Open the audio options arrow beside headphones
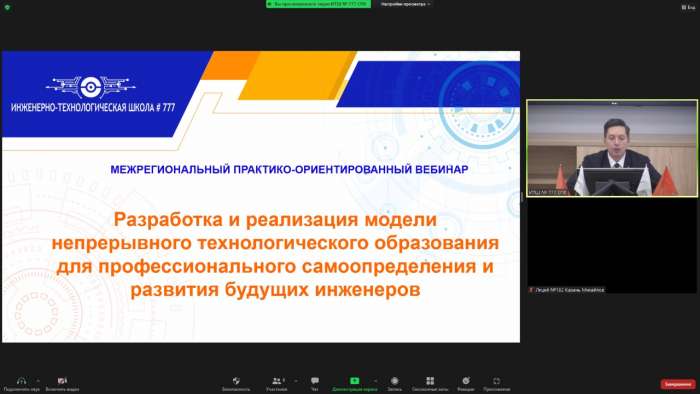This screenshot has height=394, width=700. point(38,381)
